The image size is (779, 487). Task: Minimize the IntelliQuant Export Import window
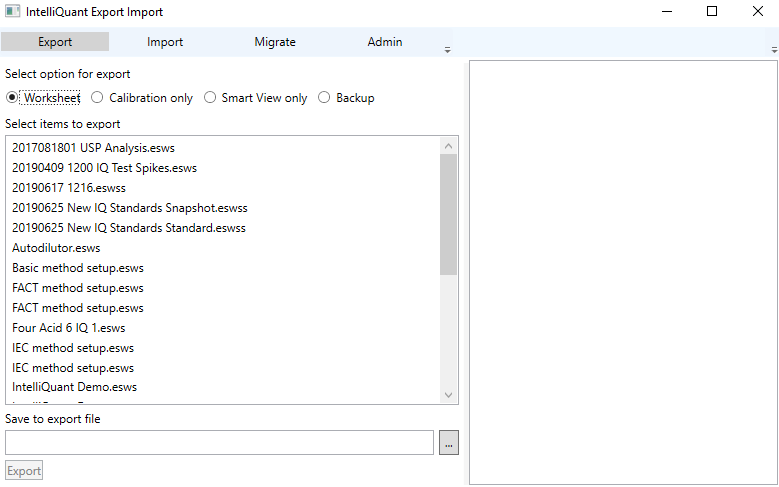[x=667, y=11]
